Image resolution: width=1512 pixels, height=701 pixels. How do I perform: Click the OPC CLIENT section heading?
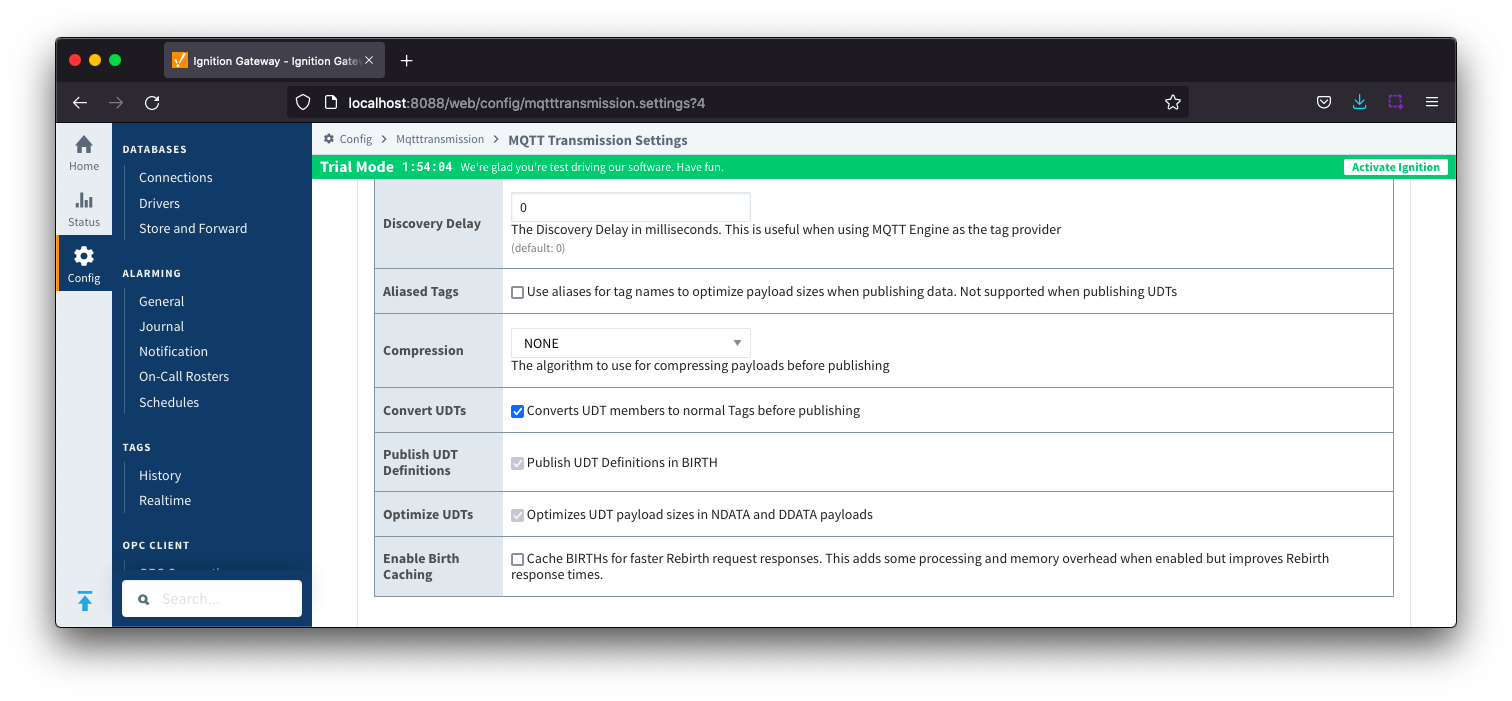[156, 545]
